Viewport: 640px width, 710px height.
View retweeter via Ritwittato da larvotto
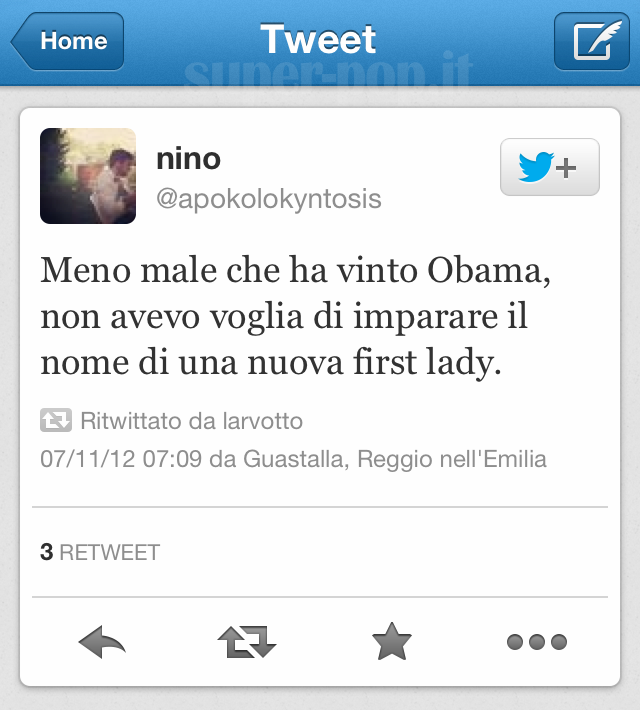tap(192, 421)
